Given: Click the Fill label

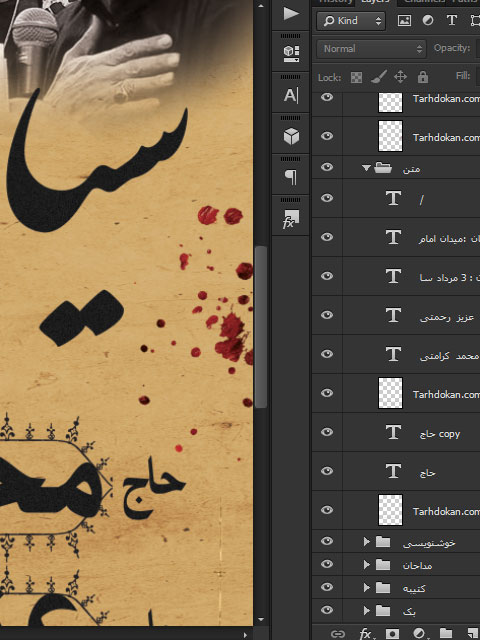Looking at the screenshot, I should tap(463, 76).
